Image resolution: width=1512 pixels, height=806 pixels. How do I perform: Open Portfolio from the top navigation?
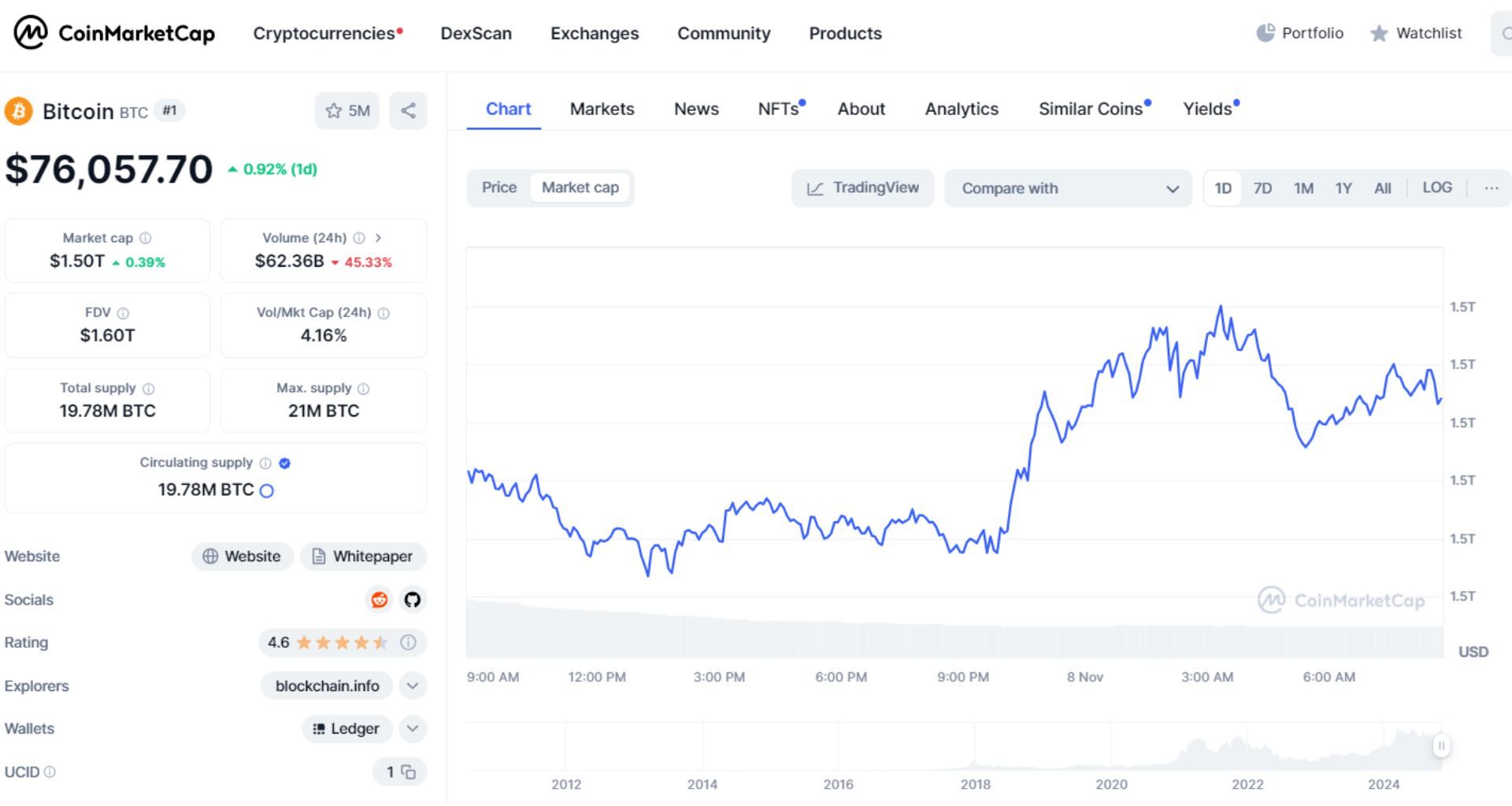[1300, 33]
